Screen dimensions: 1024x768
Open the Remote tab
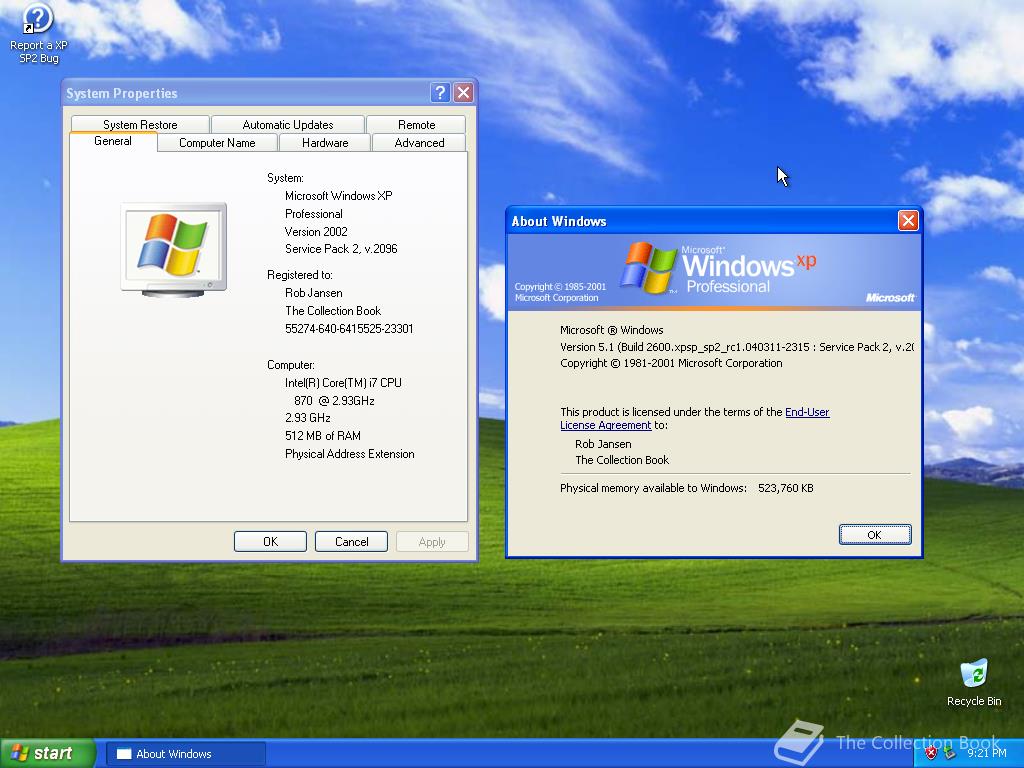416,124
